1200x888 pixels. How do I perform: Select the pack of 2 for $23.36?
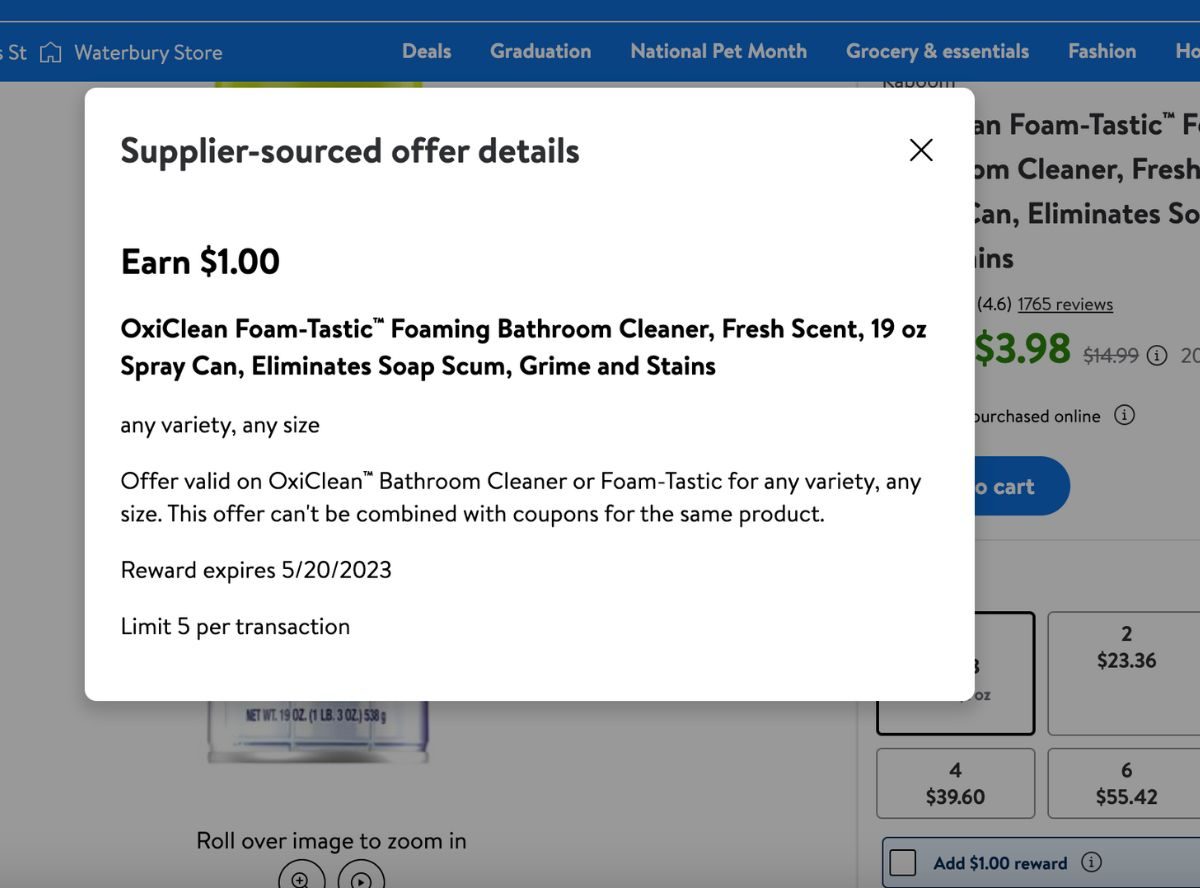tap(1126, 673)
